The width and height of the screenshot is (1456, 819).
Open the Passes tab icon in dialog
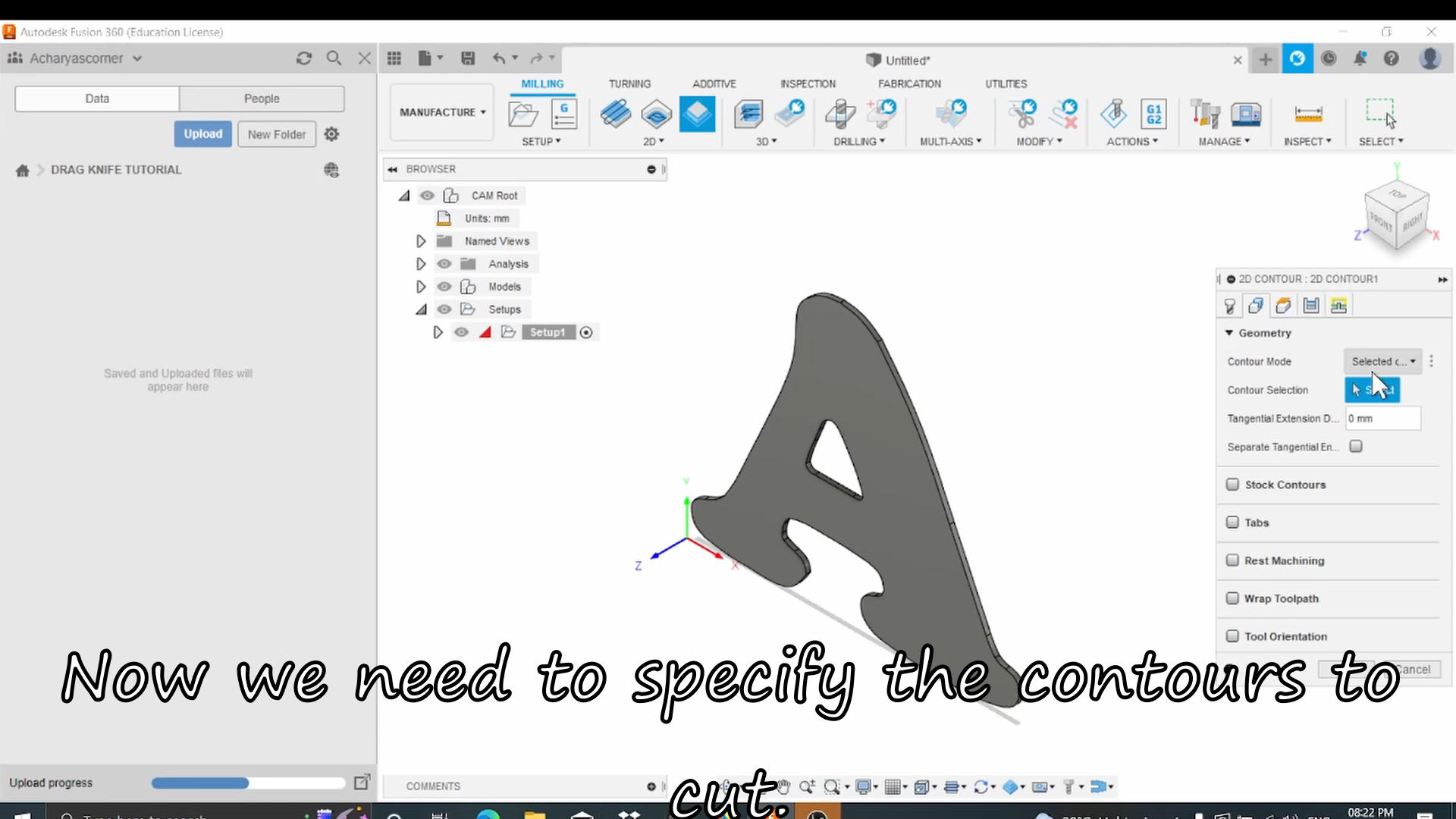coord(1311,306)
